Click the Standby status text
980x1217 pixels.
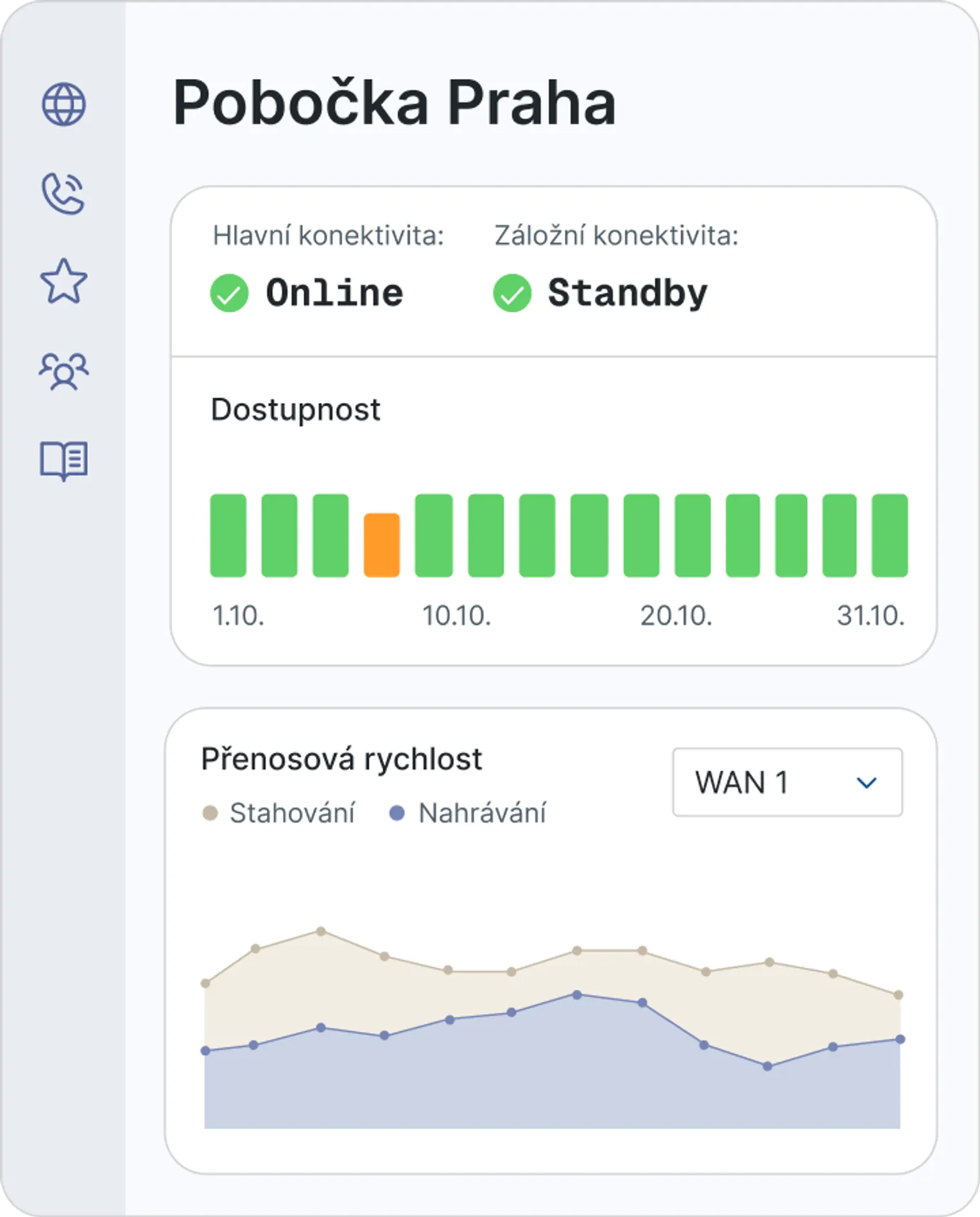click(x=627, y=293)
